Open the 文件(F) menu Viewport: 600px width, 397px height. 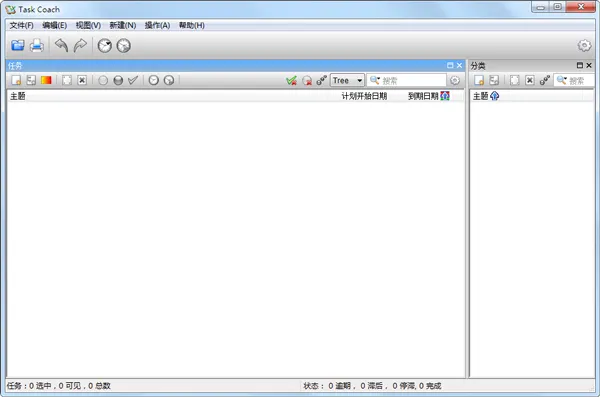click(x=21, y=25)
